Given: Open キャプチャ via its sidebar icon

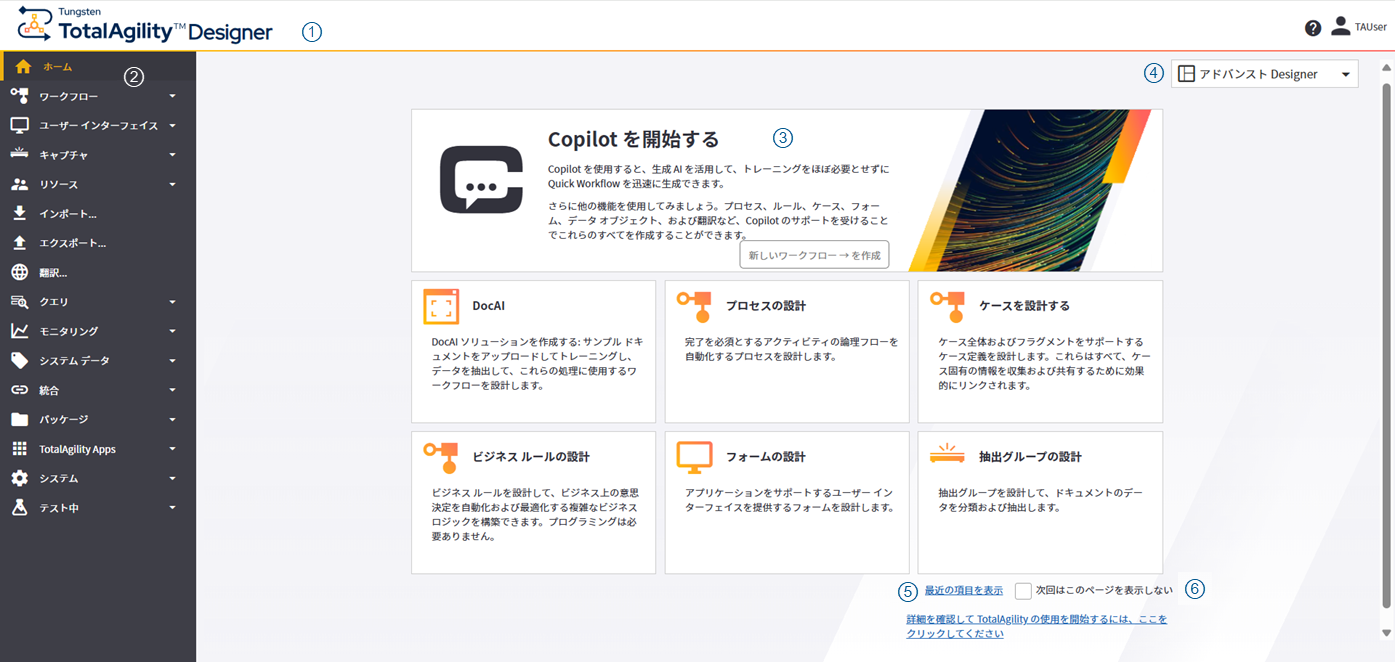Looking at the screenshot, I should pyautogui.click(x=22, y=154).
